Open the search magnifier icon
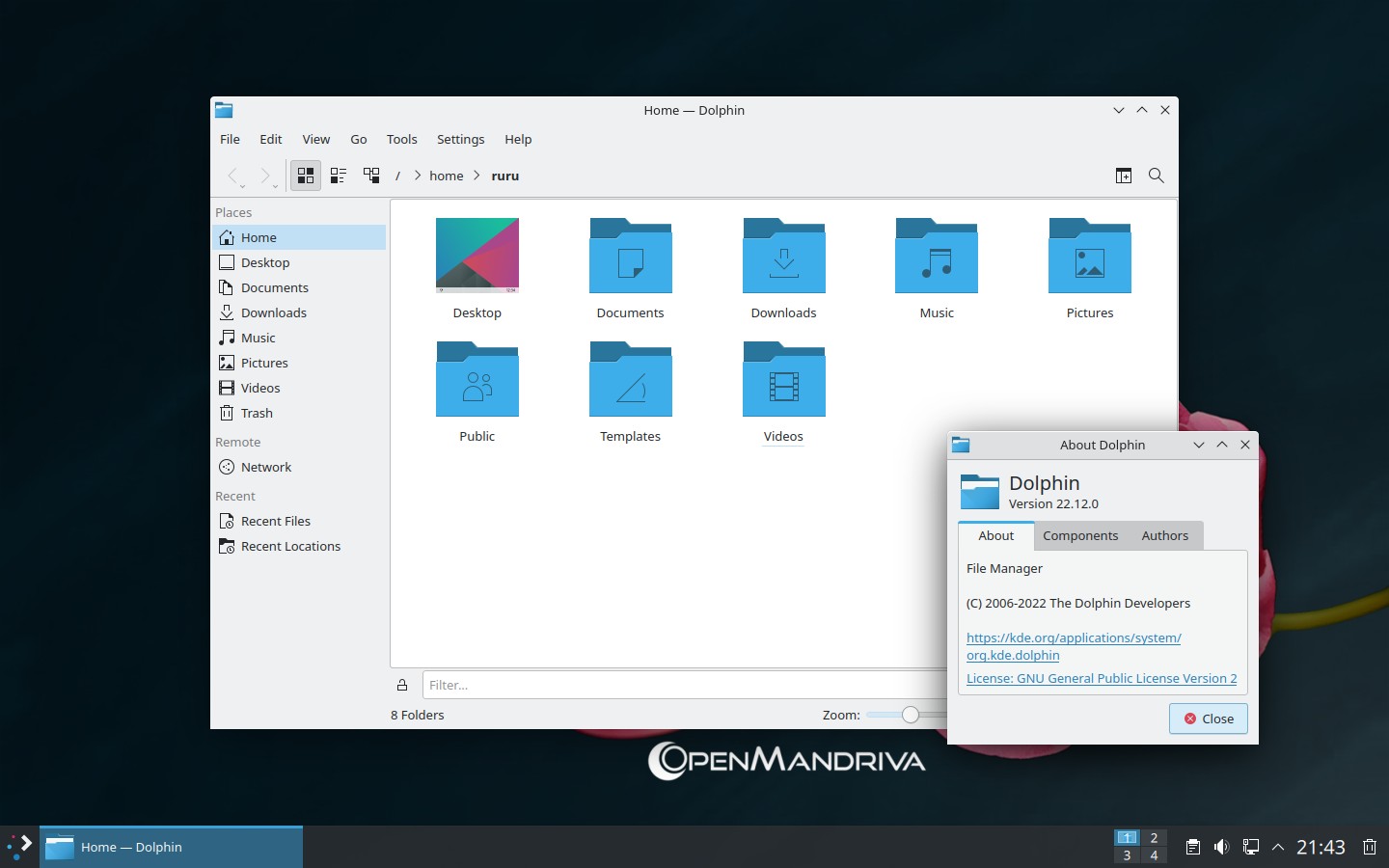This screenshot has width=1389, height=868. click(x=1156, y=176)
